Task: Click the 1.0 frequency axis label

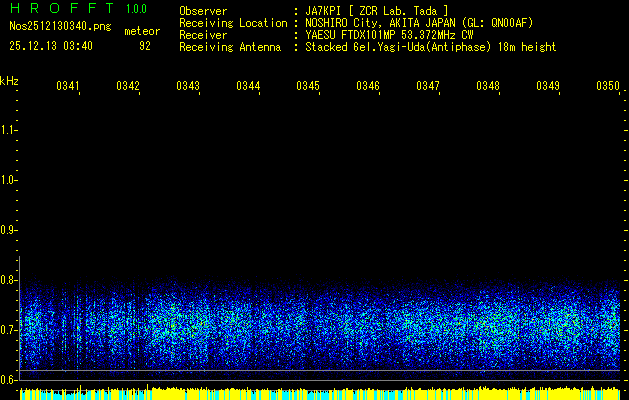Action: (9, 180)
